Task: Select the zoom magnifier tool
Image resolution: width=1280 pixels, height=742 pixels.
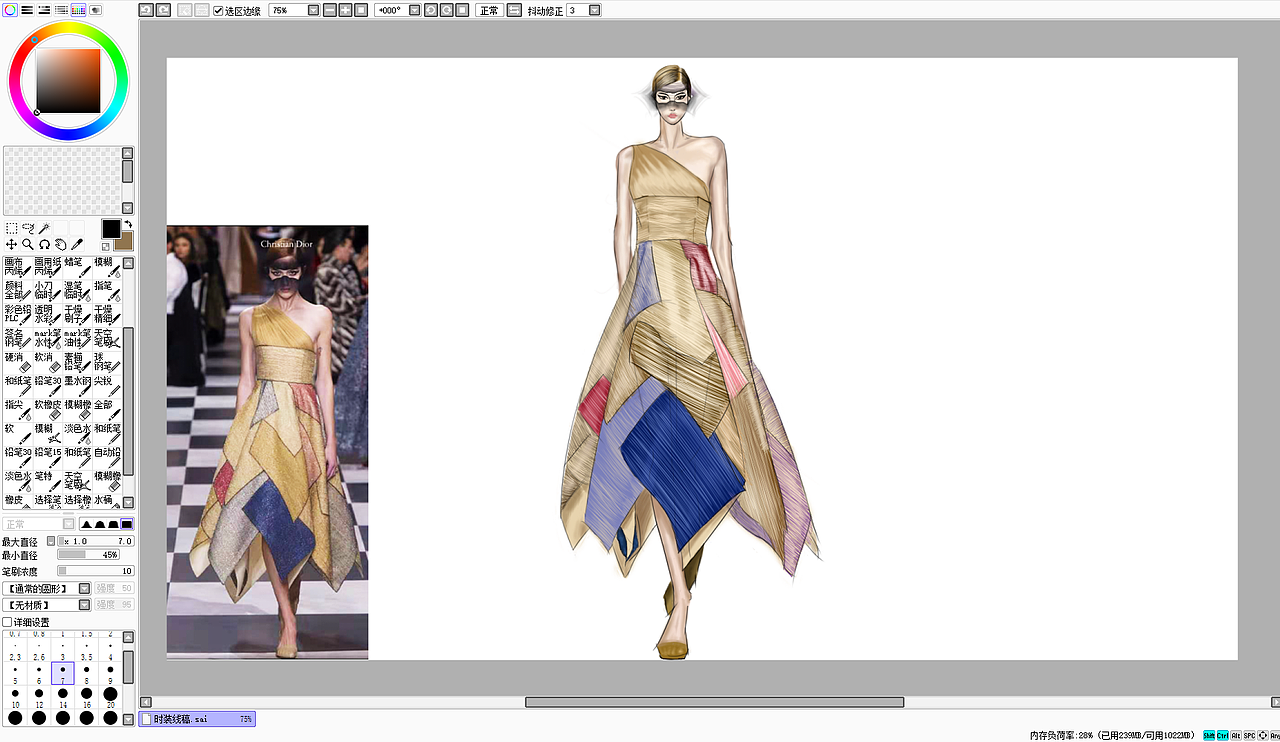Action: coord(28,244)
